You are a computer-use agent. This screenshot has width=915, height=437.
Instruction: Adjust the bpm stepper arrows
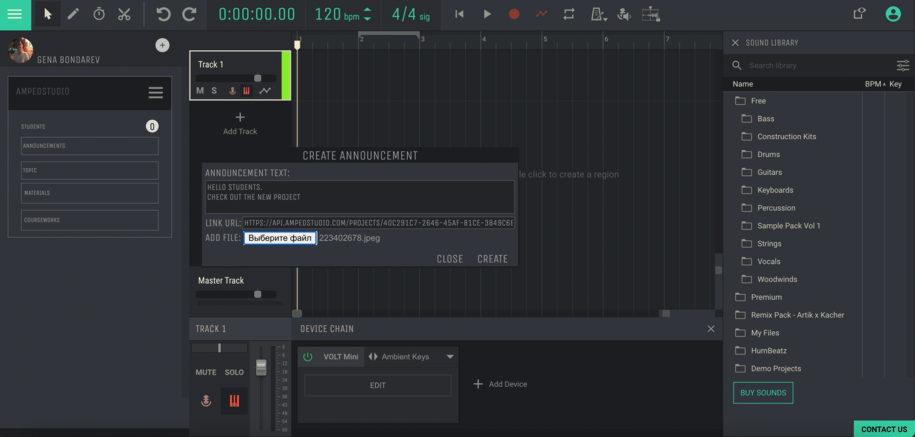367,15
